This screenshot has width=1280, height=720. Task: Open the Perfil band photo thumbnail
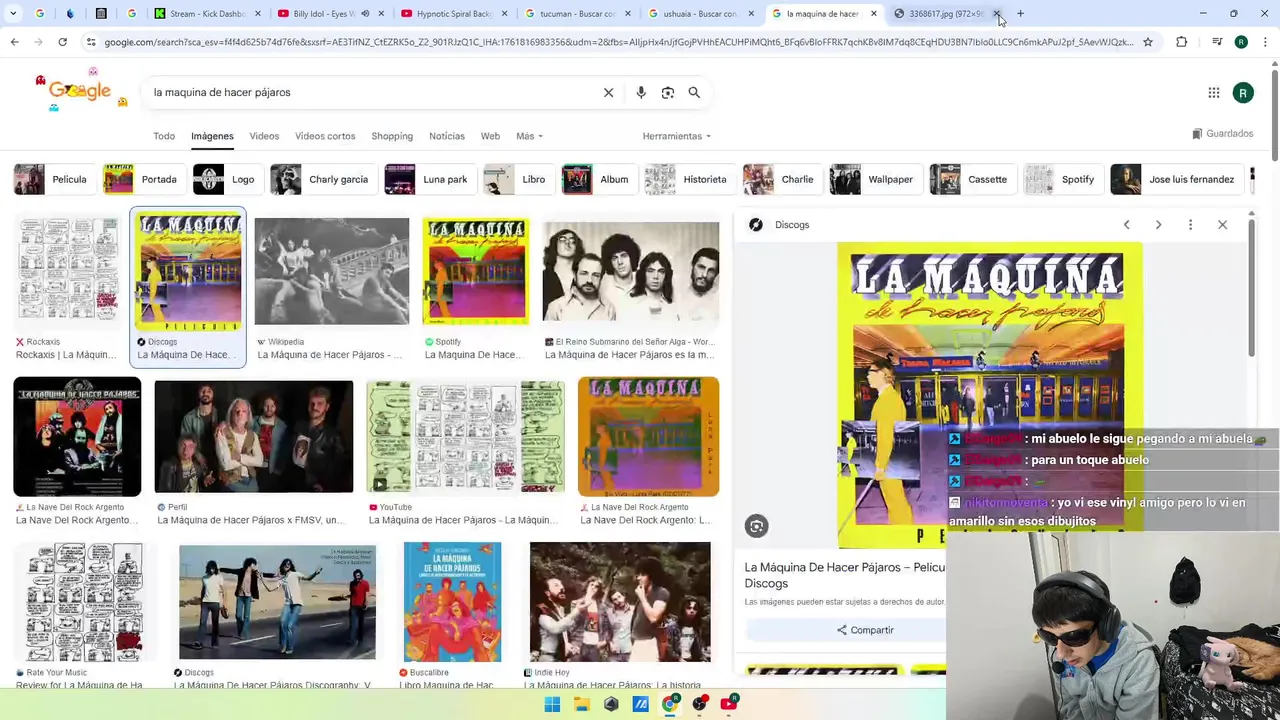point(254,437)
